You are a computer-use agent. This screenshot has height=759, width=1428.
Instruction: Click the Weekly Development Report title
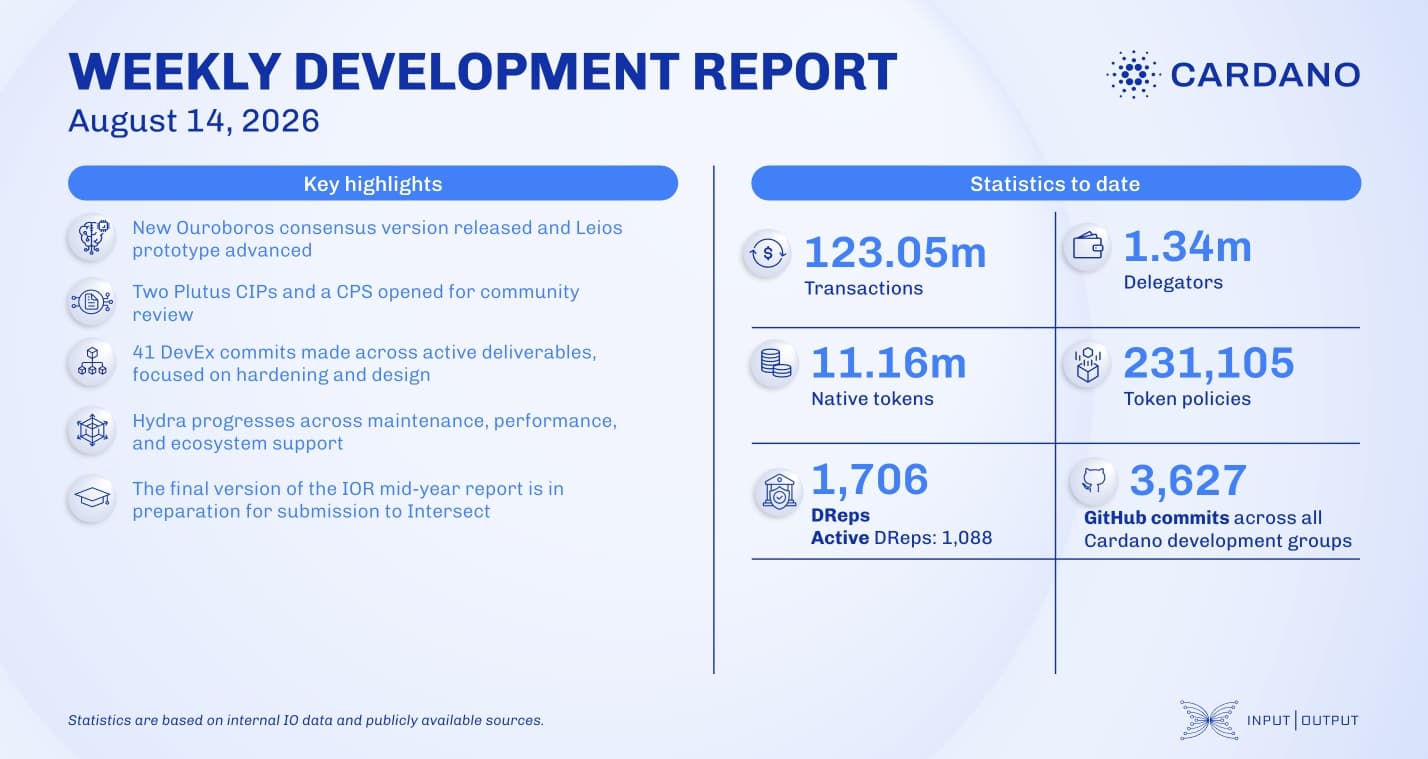click(x=482, y=73)
